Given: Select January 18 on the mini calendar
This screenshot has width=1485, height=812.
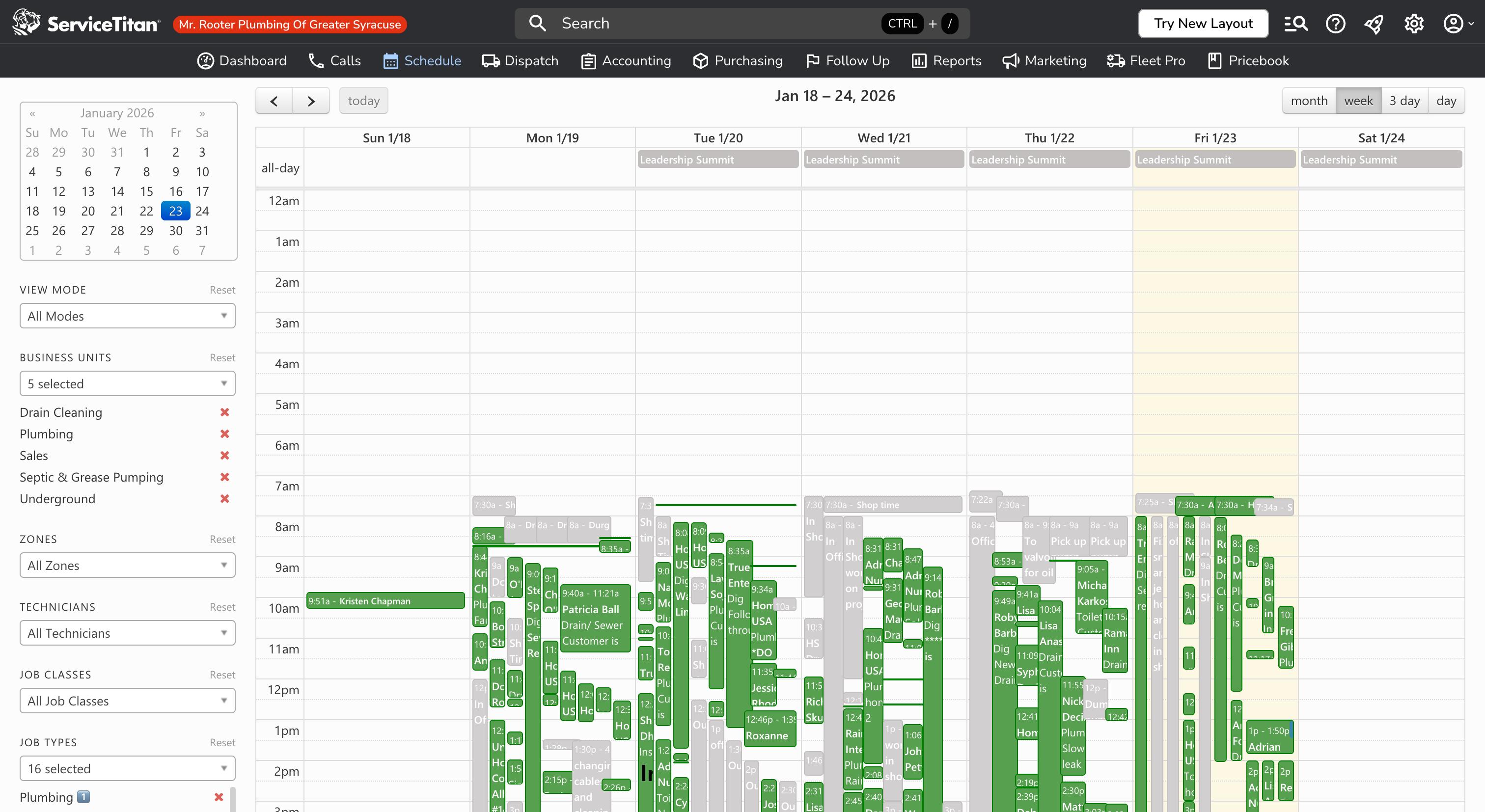Looking at the screenshot, I should click(x=32, y=211).
